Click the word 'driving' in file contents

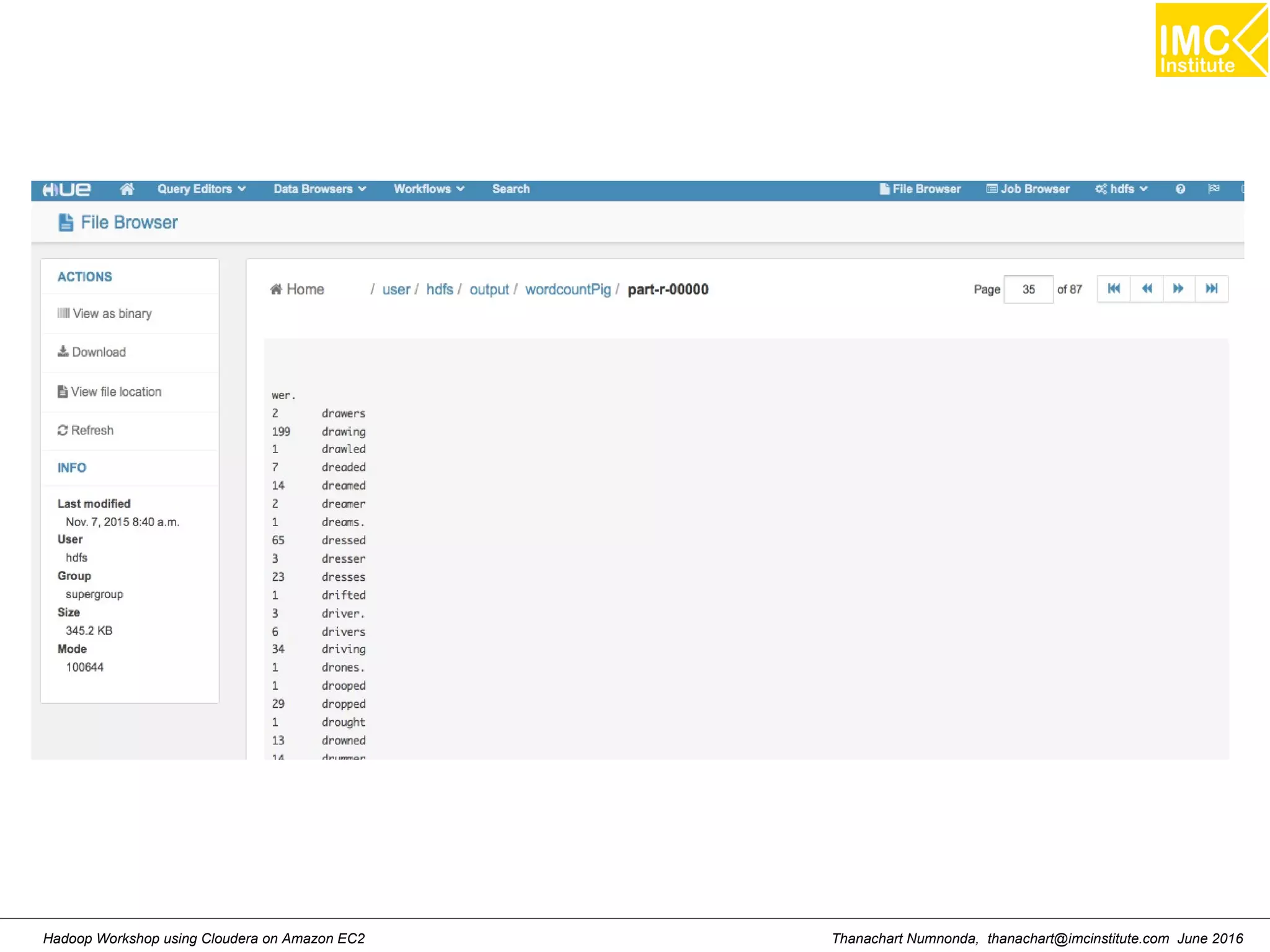[x=344, y=650]
